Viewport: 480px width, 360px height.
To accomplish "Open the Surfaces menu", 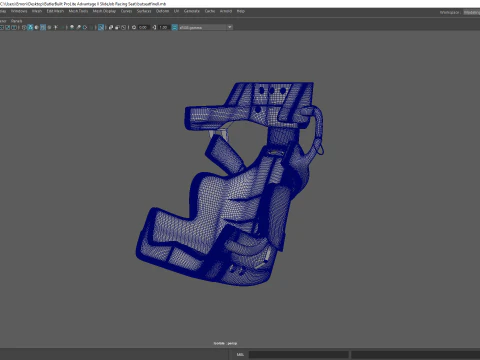I will [144, 11].
